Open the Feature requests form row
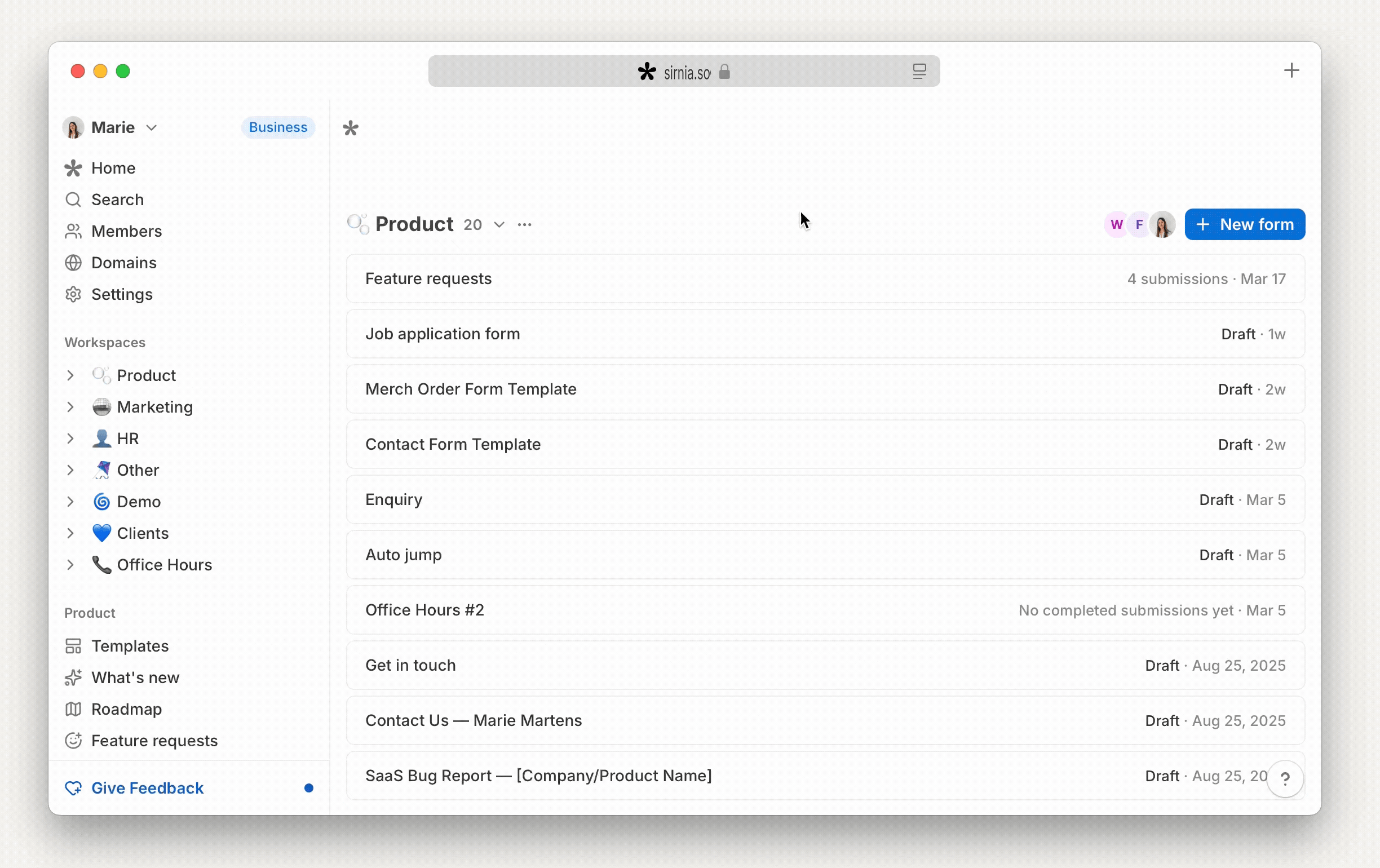1380x868 pixels. [x=825, y=278]
